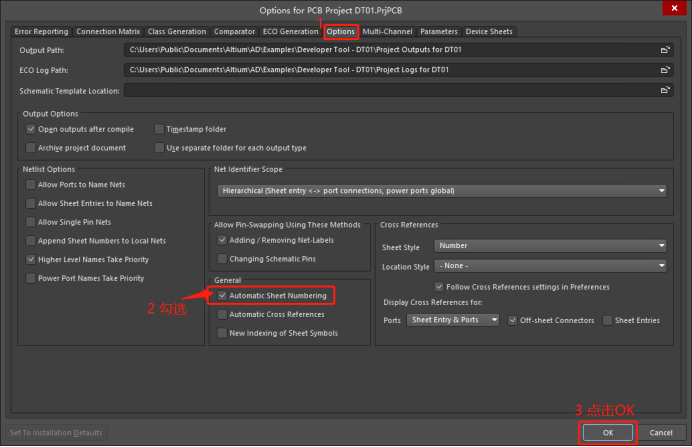Go to the Device Sheets tab

(489, 32)
